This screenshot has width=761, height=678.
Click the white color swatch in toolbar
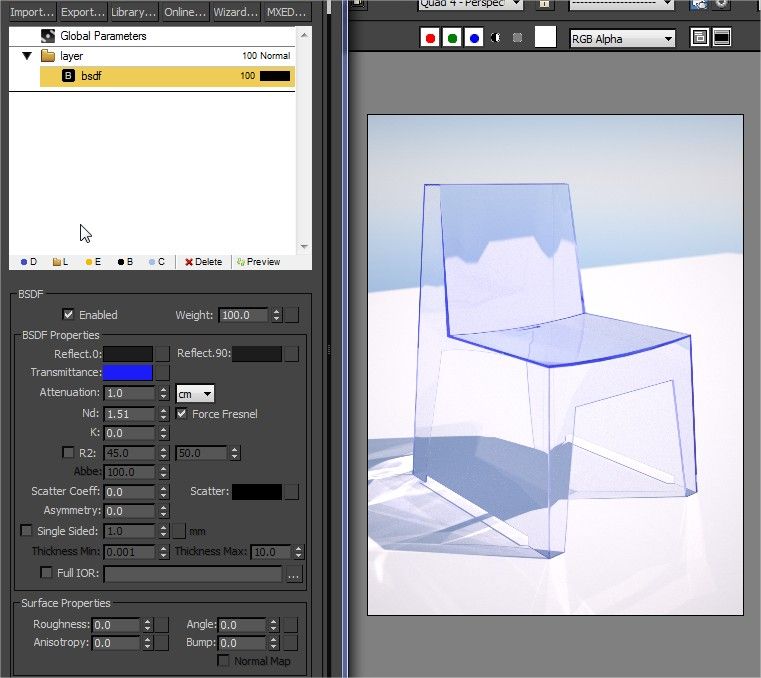click(545, 37)
